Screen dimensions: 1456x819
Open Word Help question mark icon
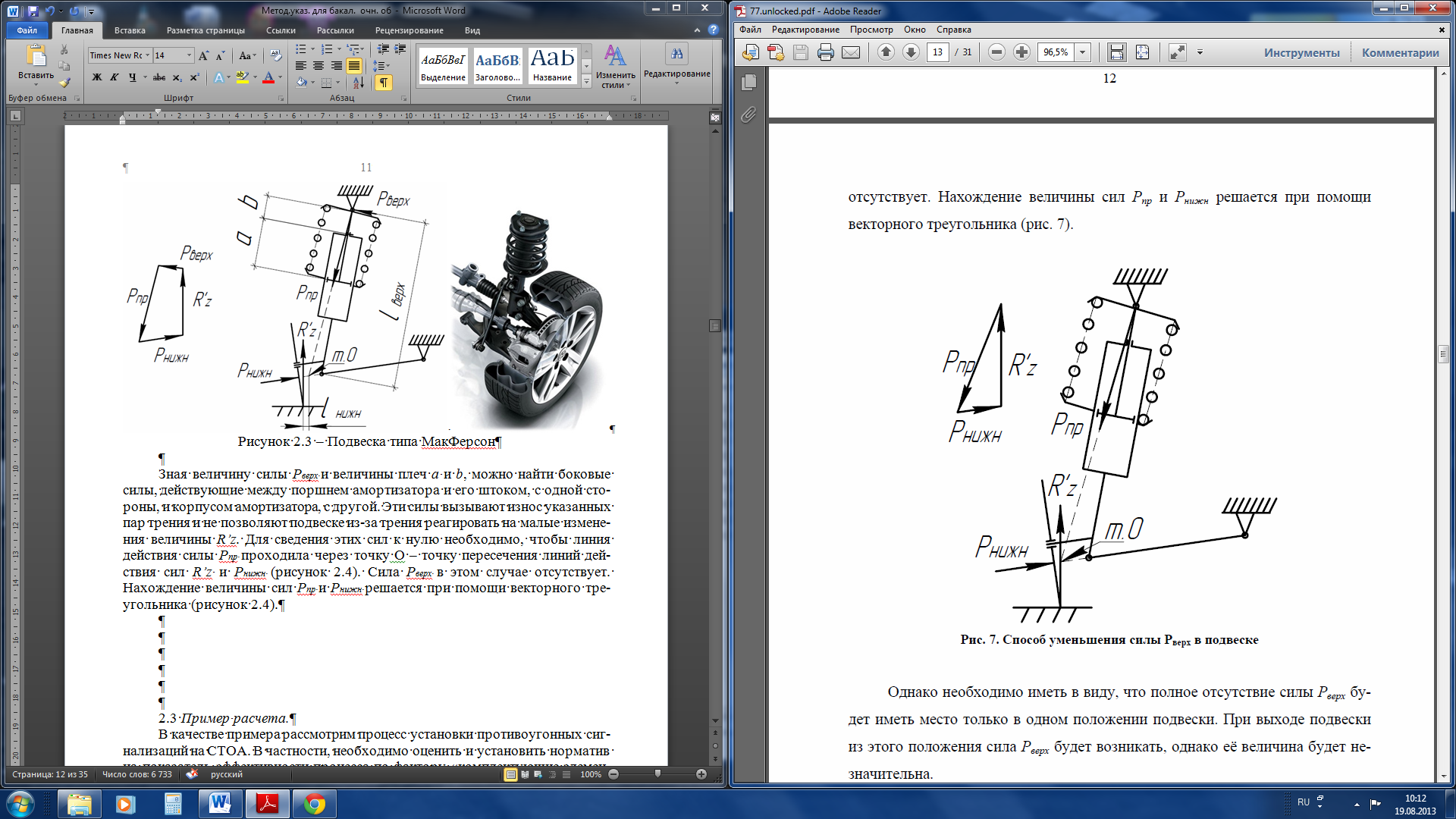tap(713, 30)
